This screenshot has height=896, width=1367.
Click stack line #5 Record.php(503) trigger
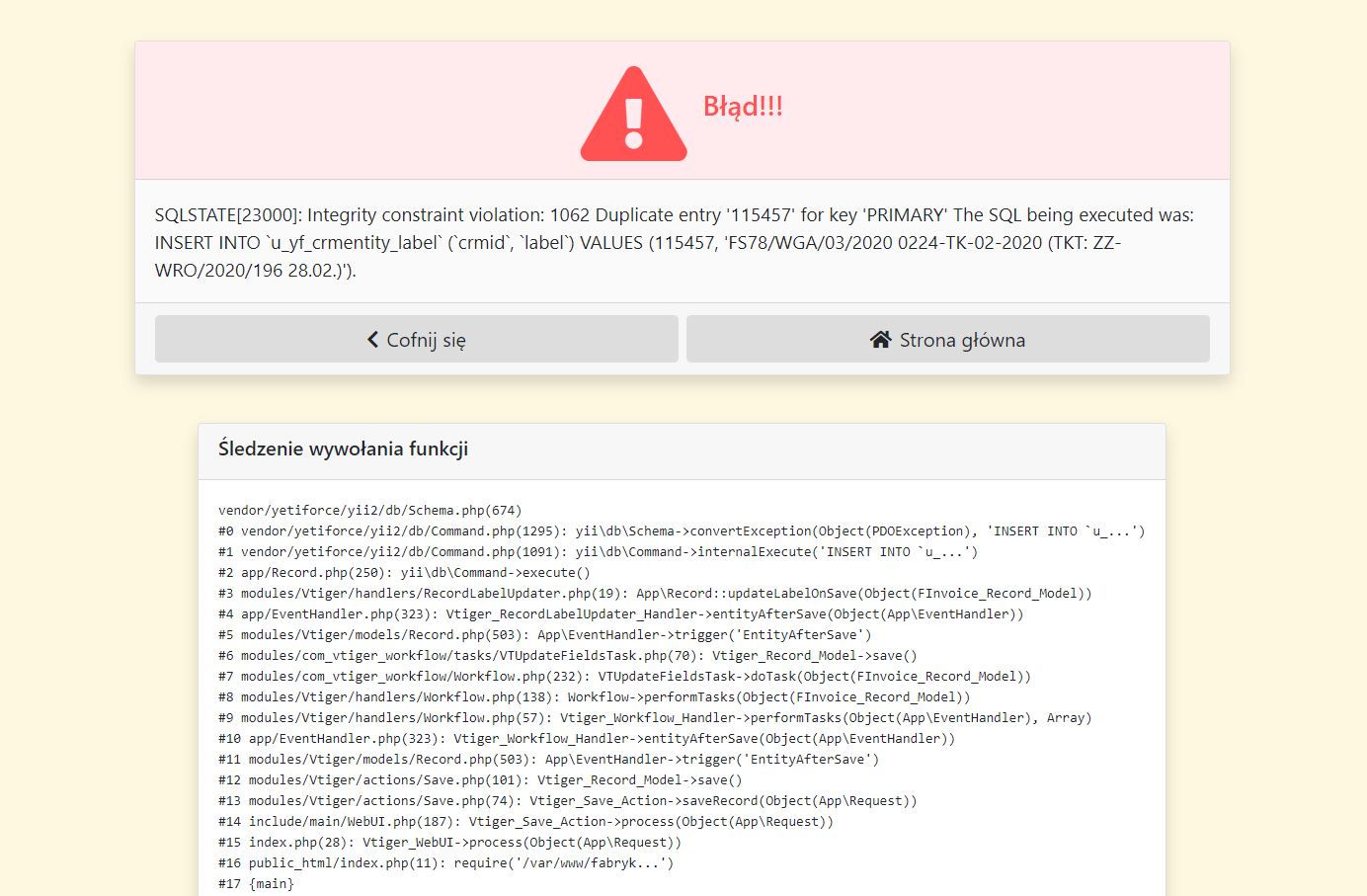[545, 635]
